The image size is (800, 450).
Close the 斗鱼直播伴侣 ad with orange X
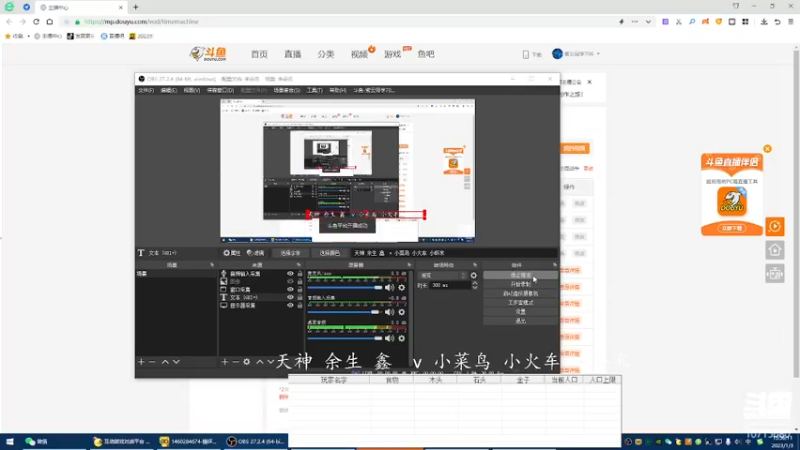[767, 149]
